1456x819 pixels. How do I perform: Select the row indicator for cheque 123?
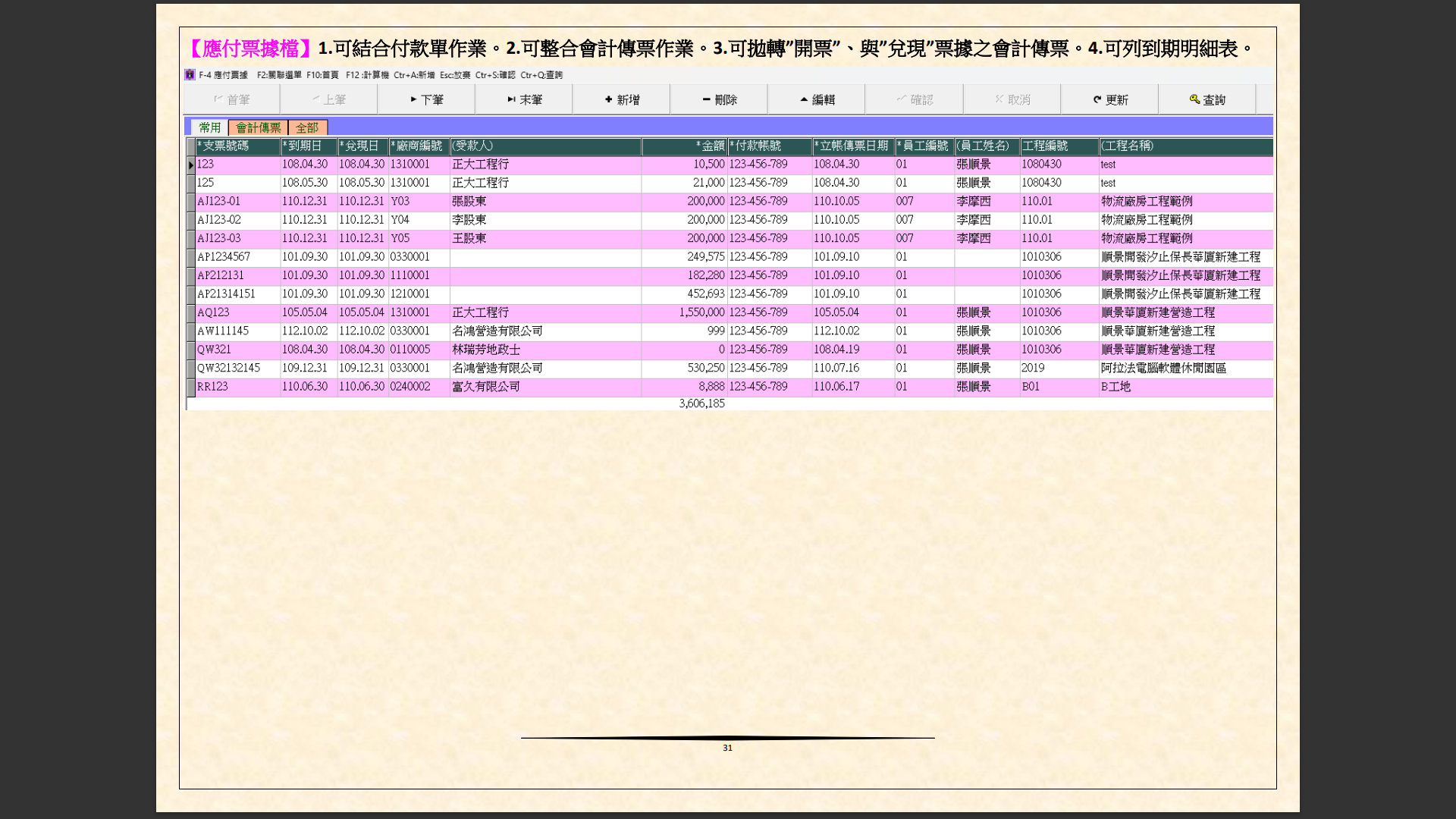[191, 165]
